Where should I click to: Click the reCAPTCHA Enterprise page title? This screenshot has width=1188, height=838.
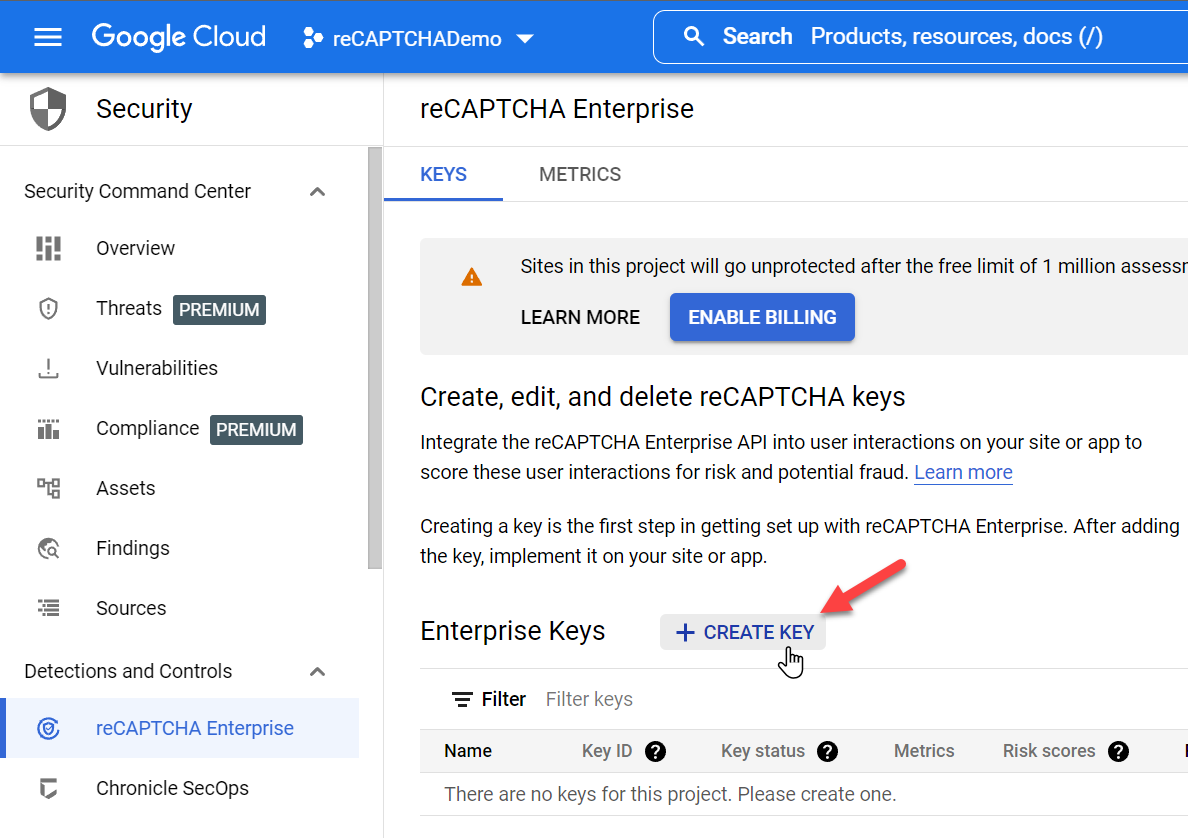pos(557,109)
